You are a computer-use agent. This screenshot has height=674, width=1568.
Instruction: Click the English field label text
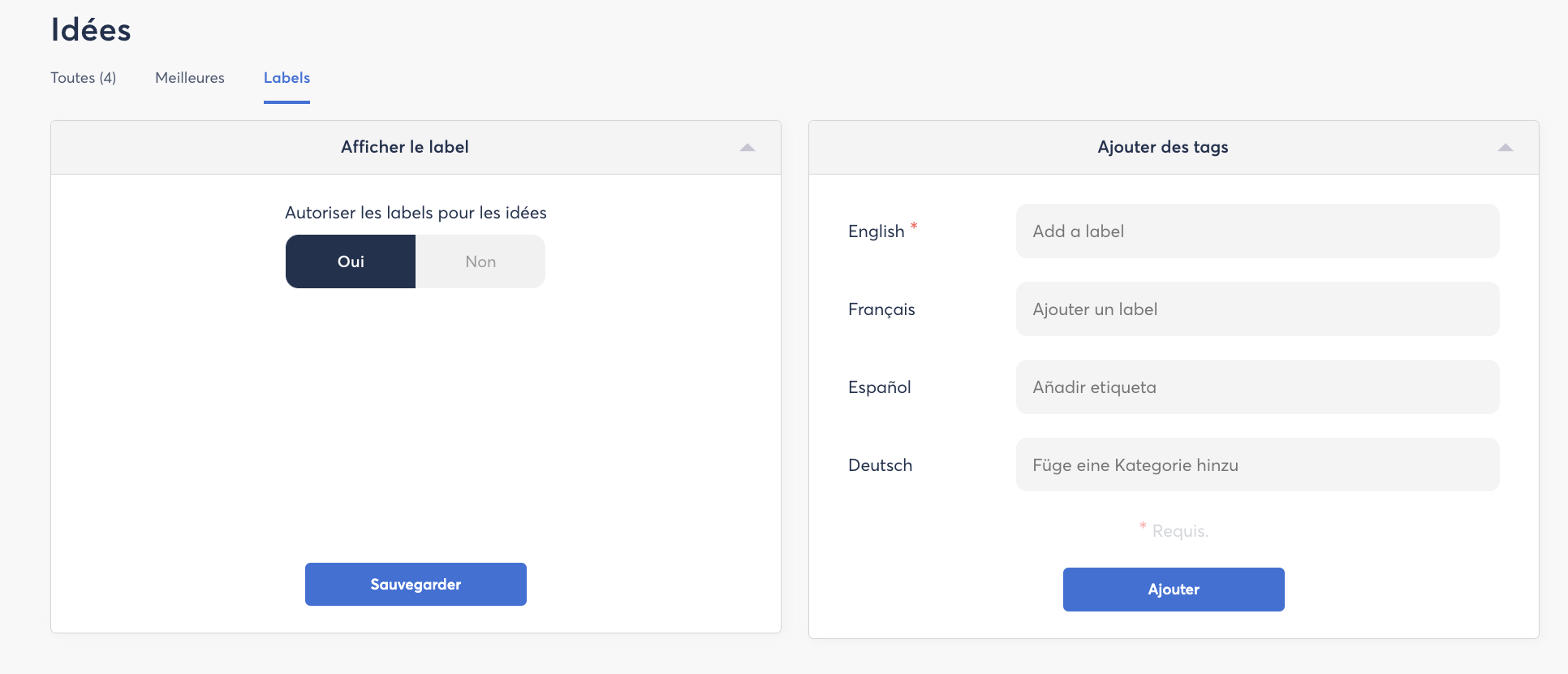(x=876, y=231)
